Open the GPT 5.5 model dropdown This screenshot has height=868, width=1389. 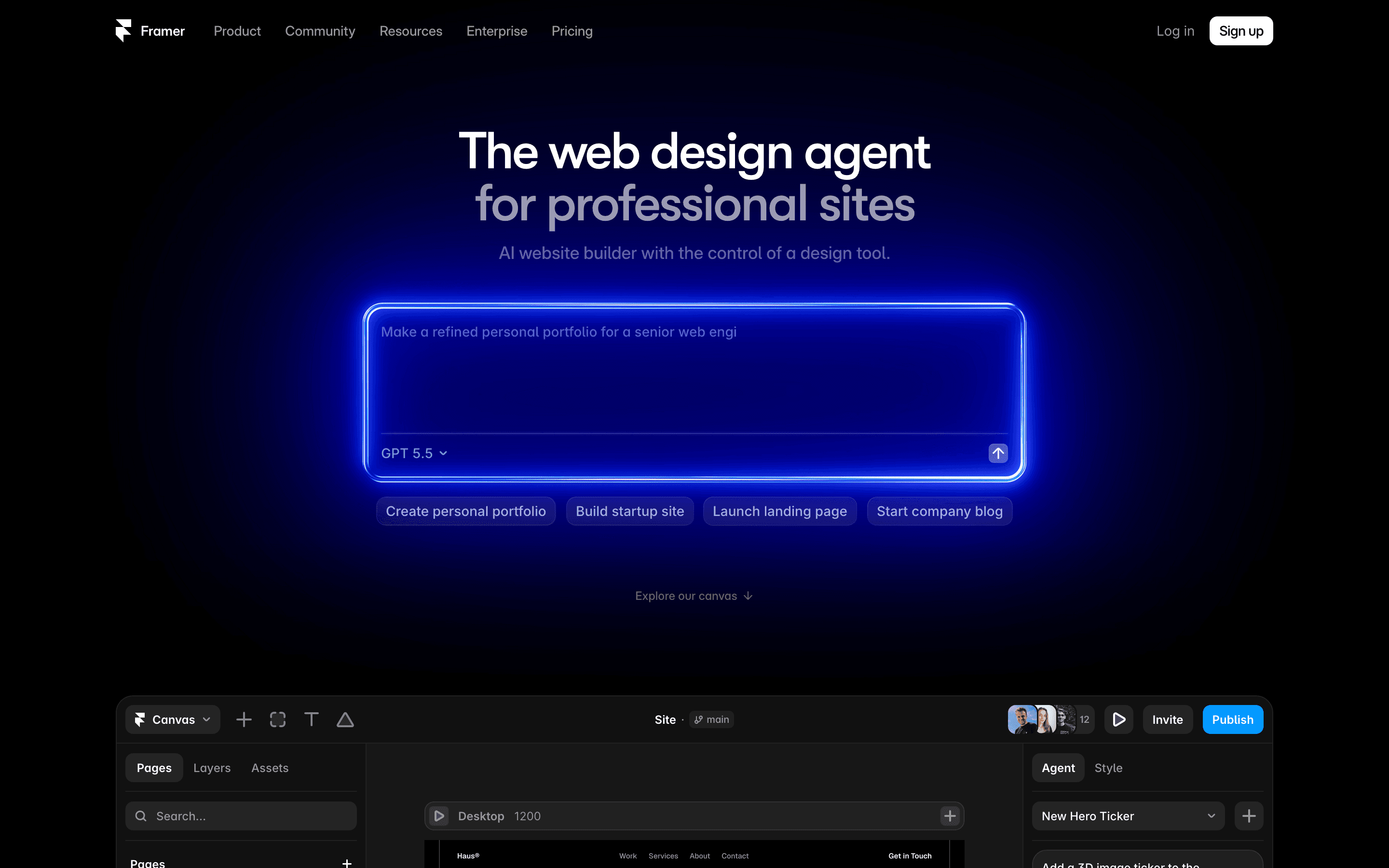click(x=414, y=453)
